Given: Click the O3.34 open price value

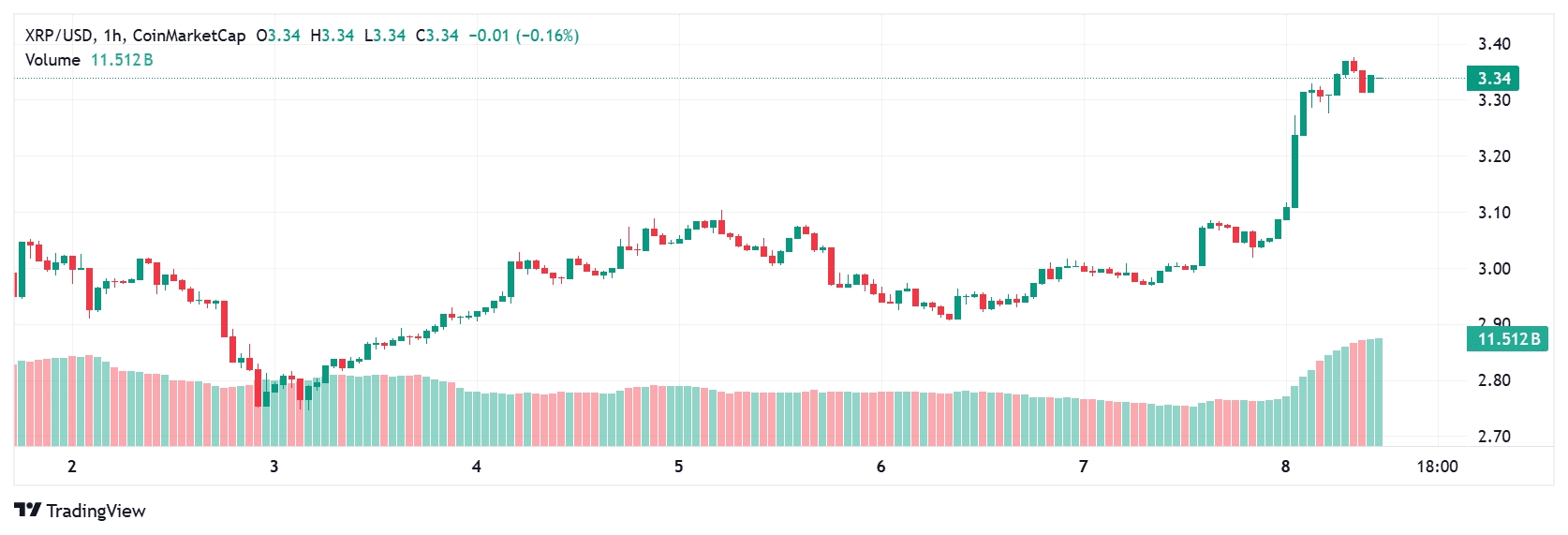Looking at the screenshot, I should tap(278, 36).
